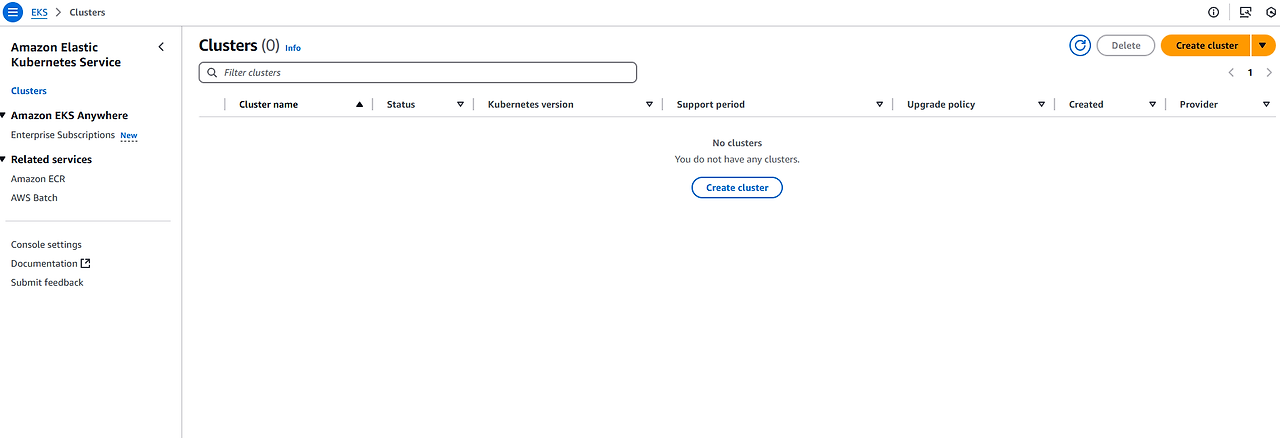Click the refresh clusters icon
This screenshot has height=438, width=1280.
1080,45
